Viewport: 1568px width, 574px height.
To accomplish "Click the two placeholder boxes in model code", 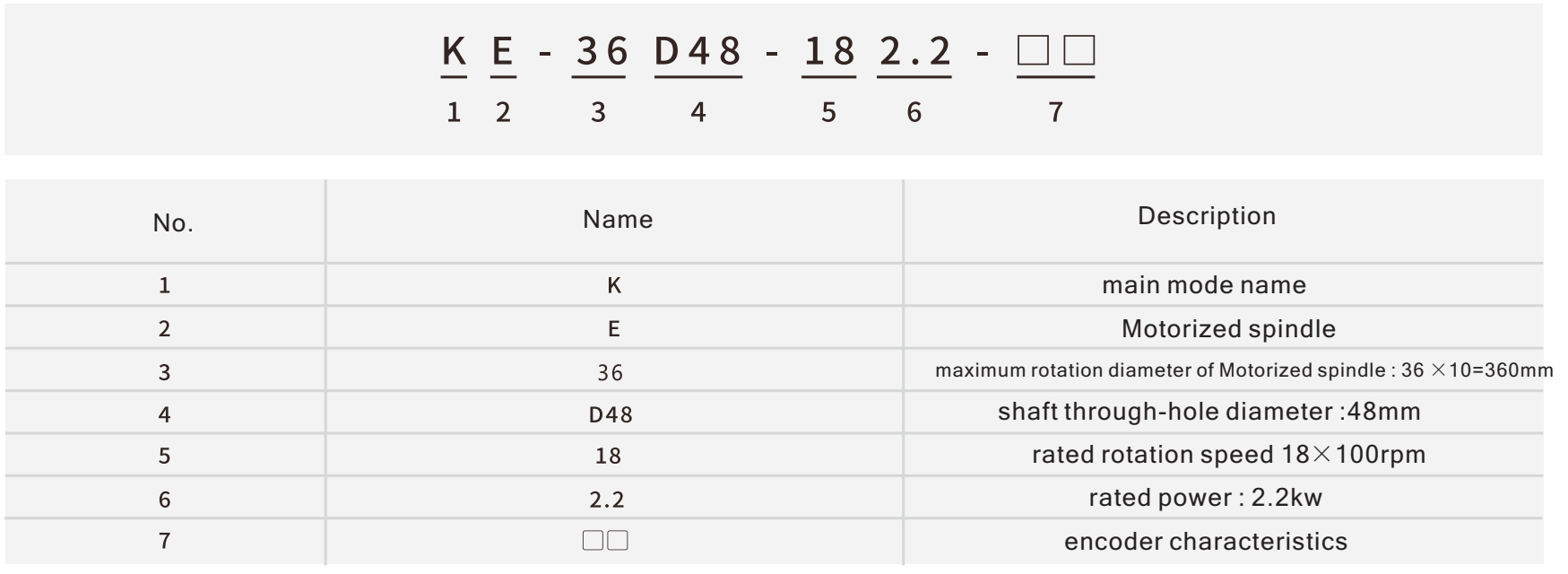I will [x=1056, y=51].
